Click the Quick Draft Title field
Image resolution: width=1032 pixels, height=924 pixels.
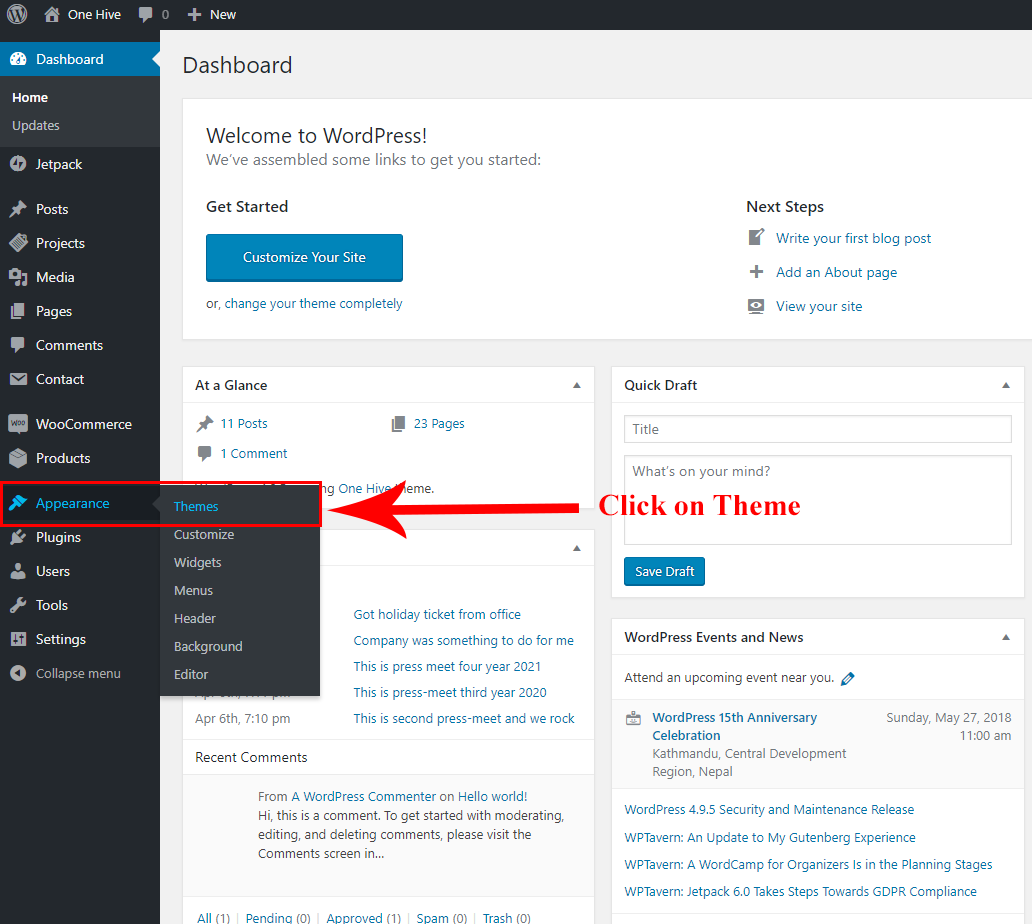tap(817, 429)
